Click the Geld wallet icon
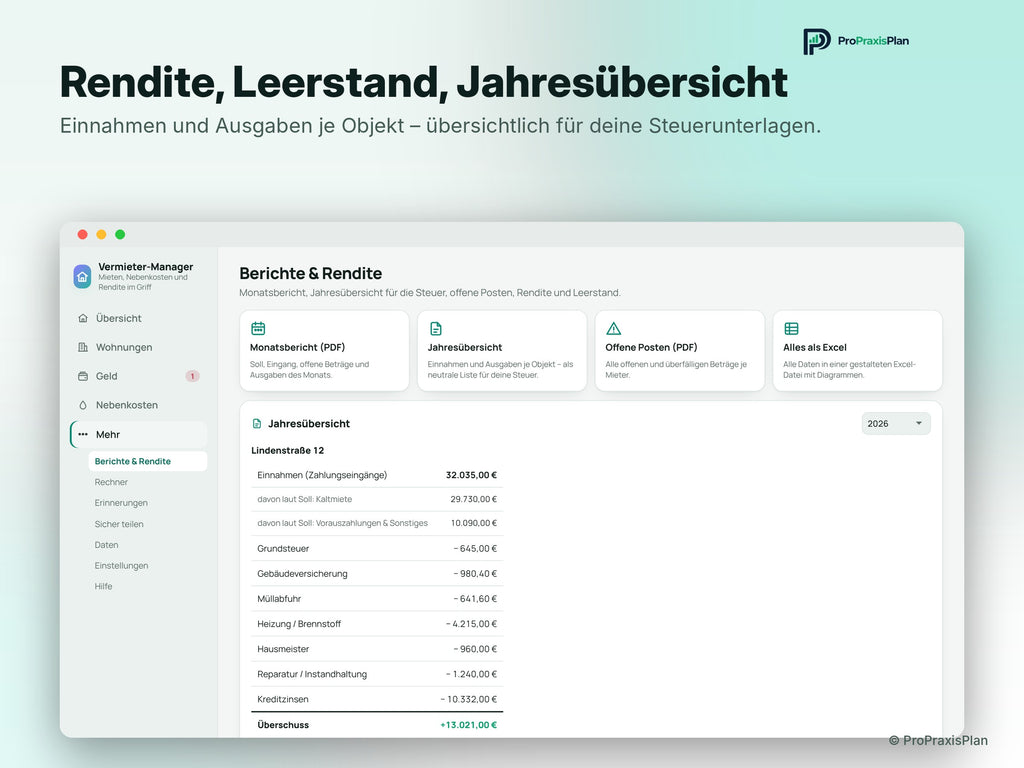1024x768 pixels. tap(83, 376)
